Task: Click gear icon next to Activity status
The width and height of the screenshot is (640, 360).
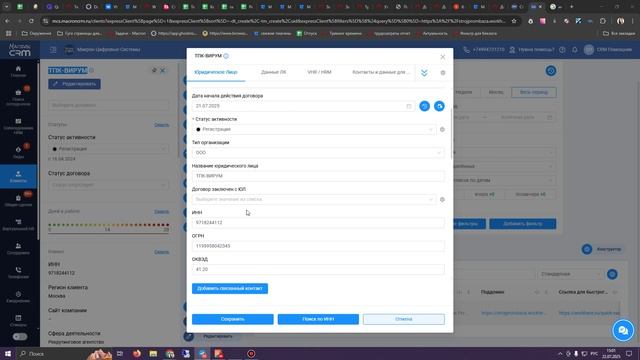Action: (x=442, y=129)
